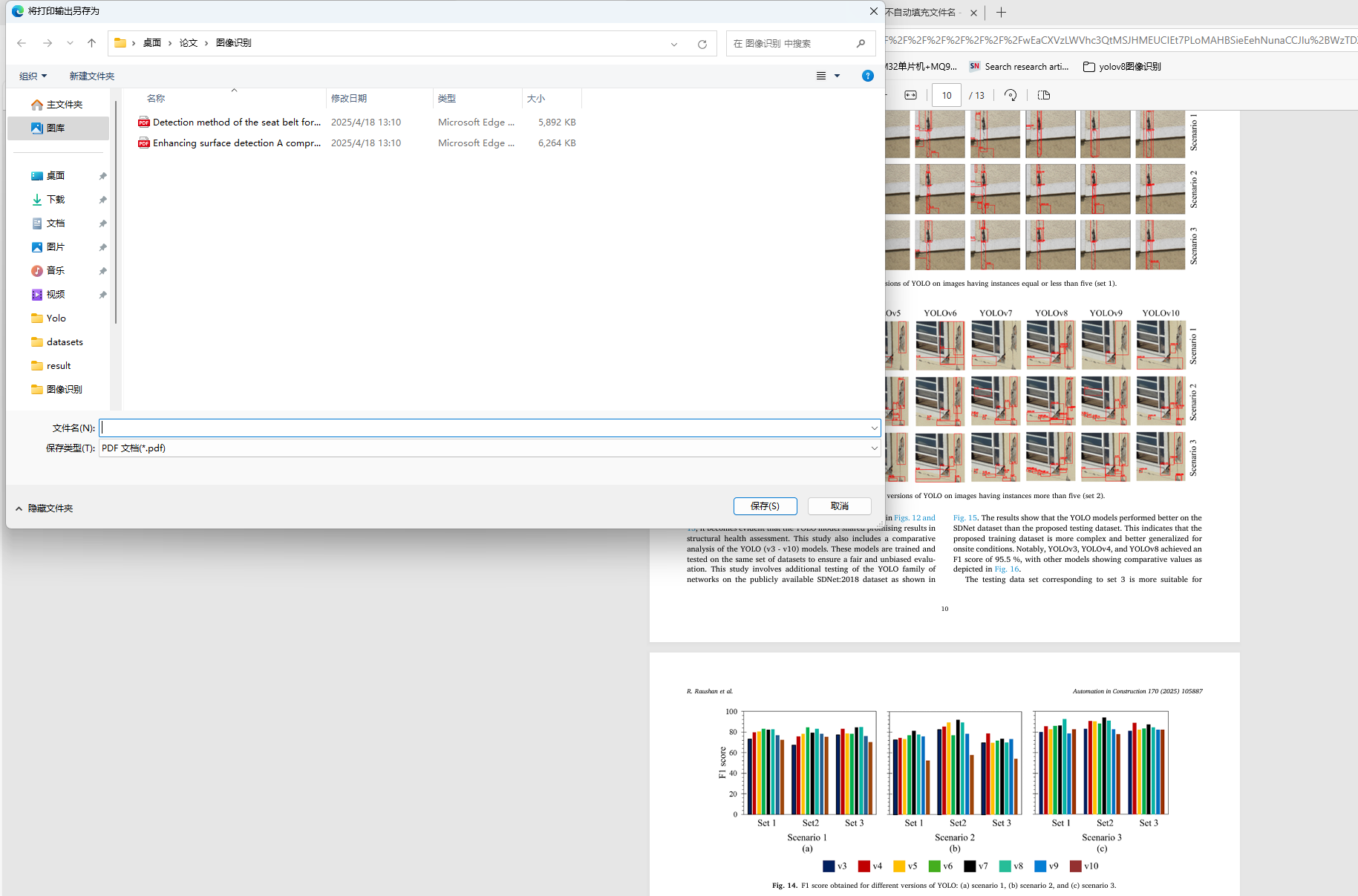Create a new folder with 新建文件夹
Image resolution: width=1358 pixels, height=896 pixels.
[92, 76]
